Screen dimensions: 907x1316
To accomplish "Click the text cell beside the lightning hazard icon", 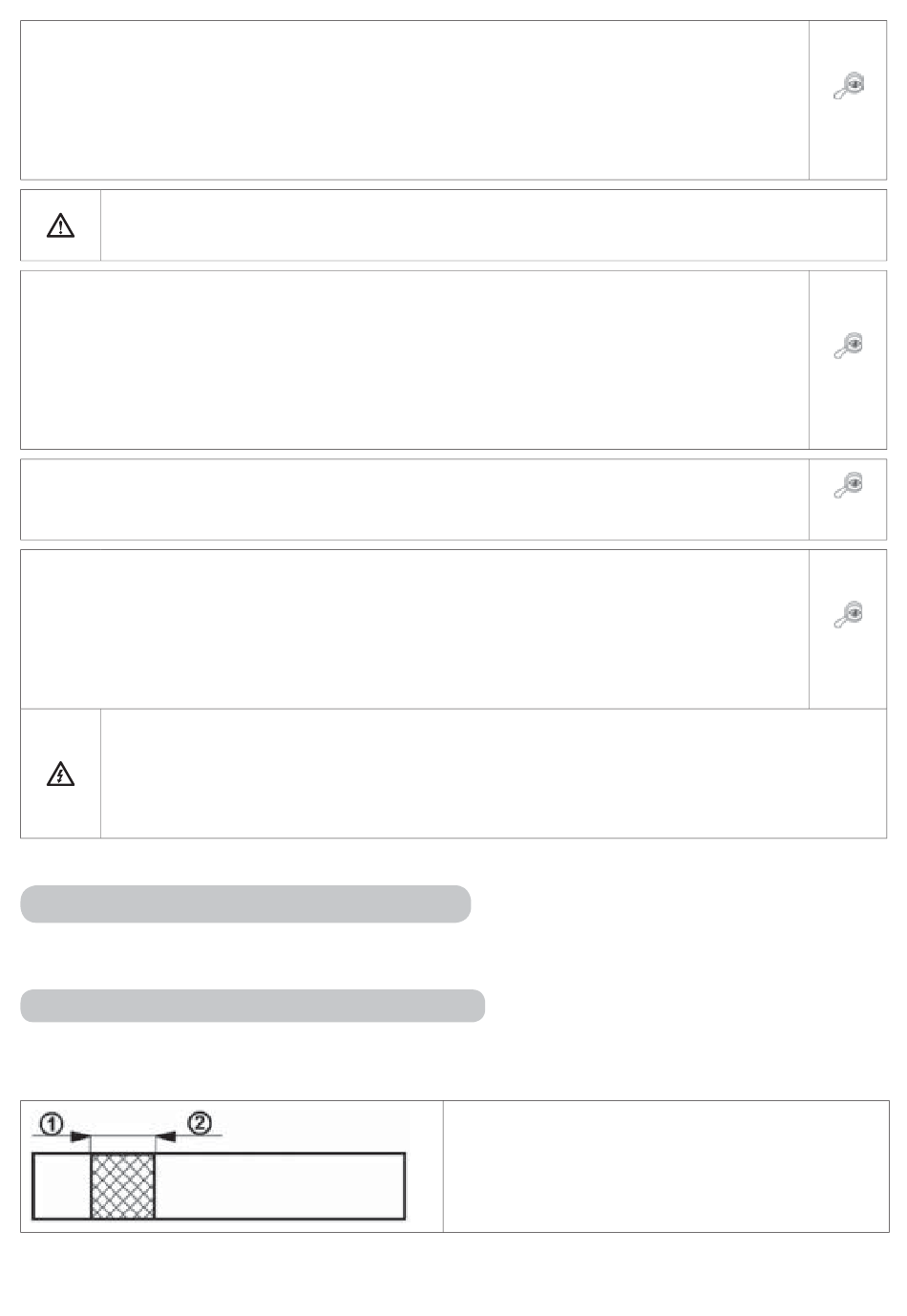I will pos(494,774).
